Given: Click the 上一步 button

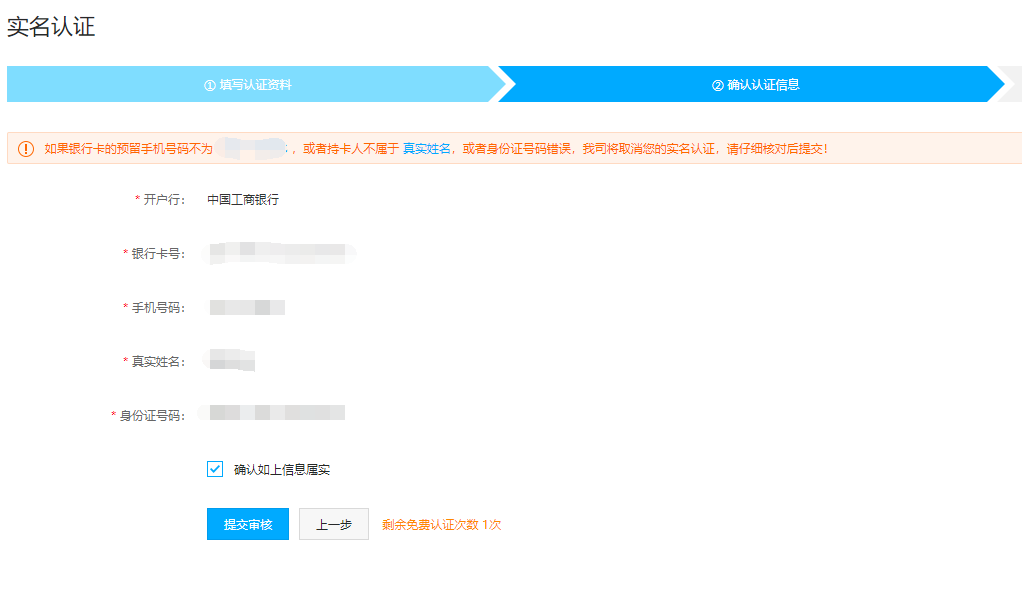Looking at the screenshot, I should (x=334, y=524).
